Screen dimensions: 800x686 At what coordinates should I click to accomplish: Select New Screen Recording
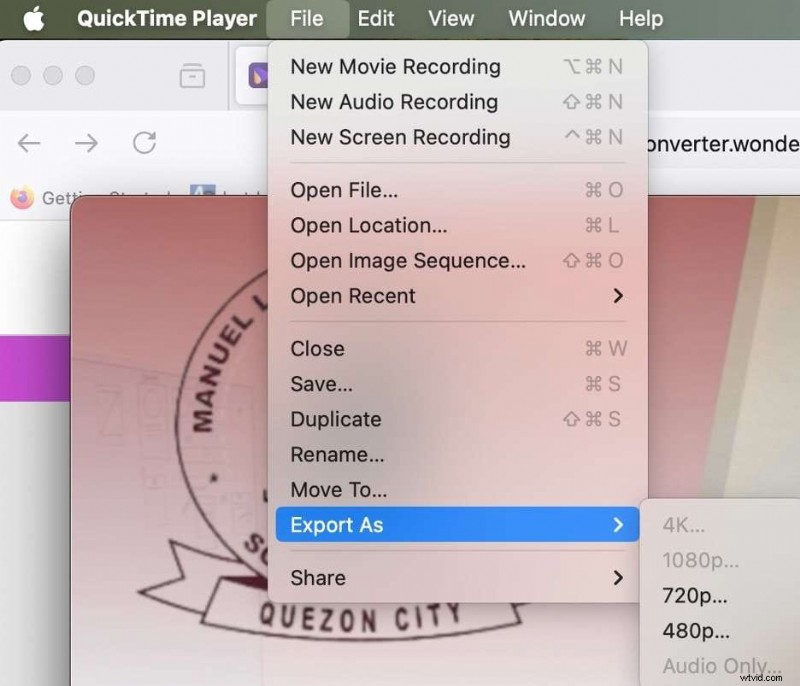[399, 137]
